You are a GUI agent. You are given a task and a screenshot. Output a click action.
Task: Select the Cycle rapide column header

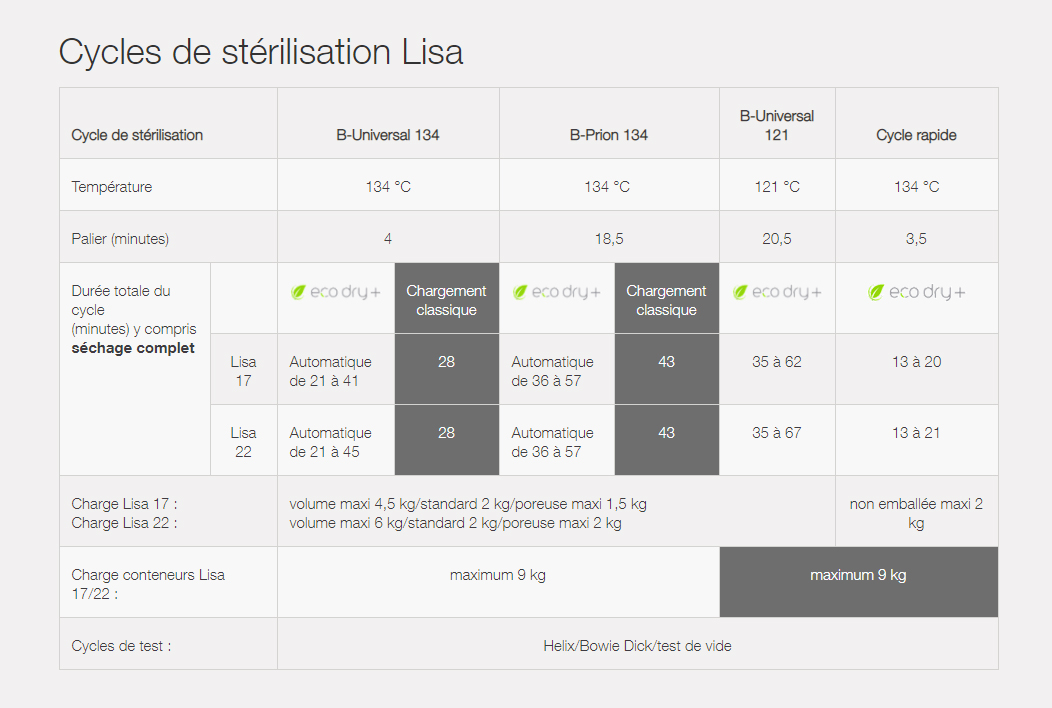(916, 135)
